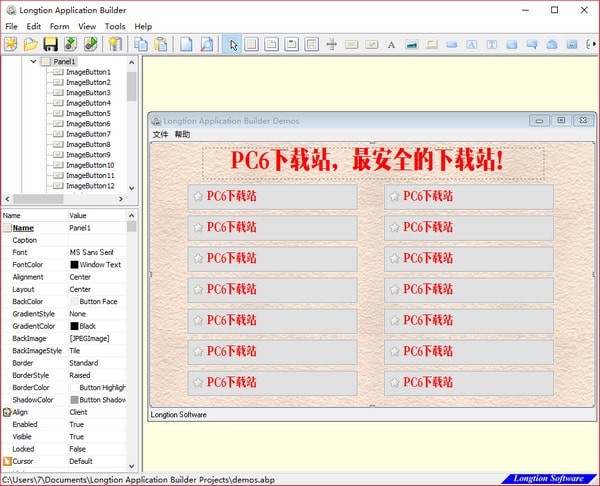Select the boxed blue letter A component
600x486 pixels.
(471, 45)
